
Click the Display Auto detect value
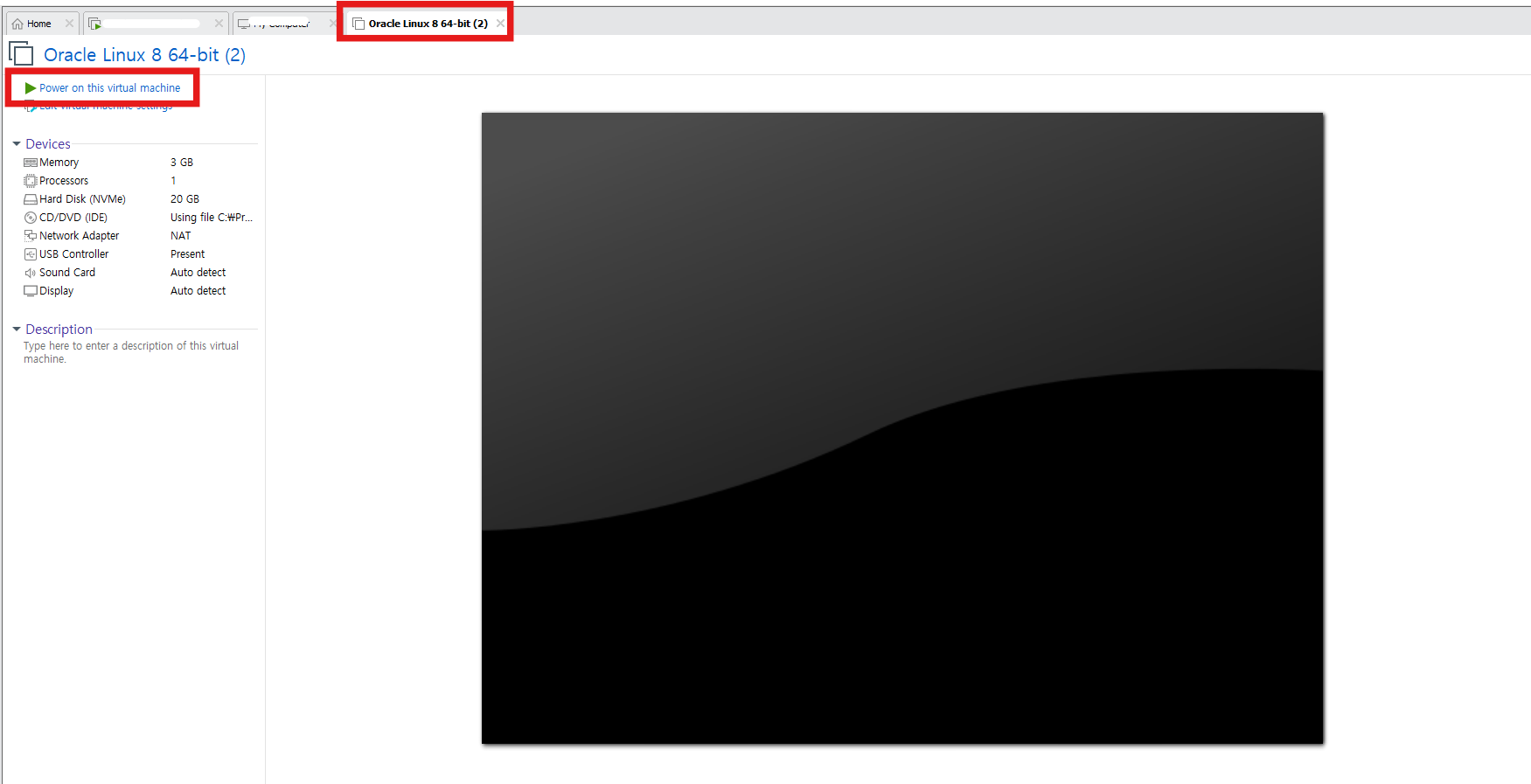coord(198,291)
